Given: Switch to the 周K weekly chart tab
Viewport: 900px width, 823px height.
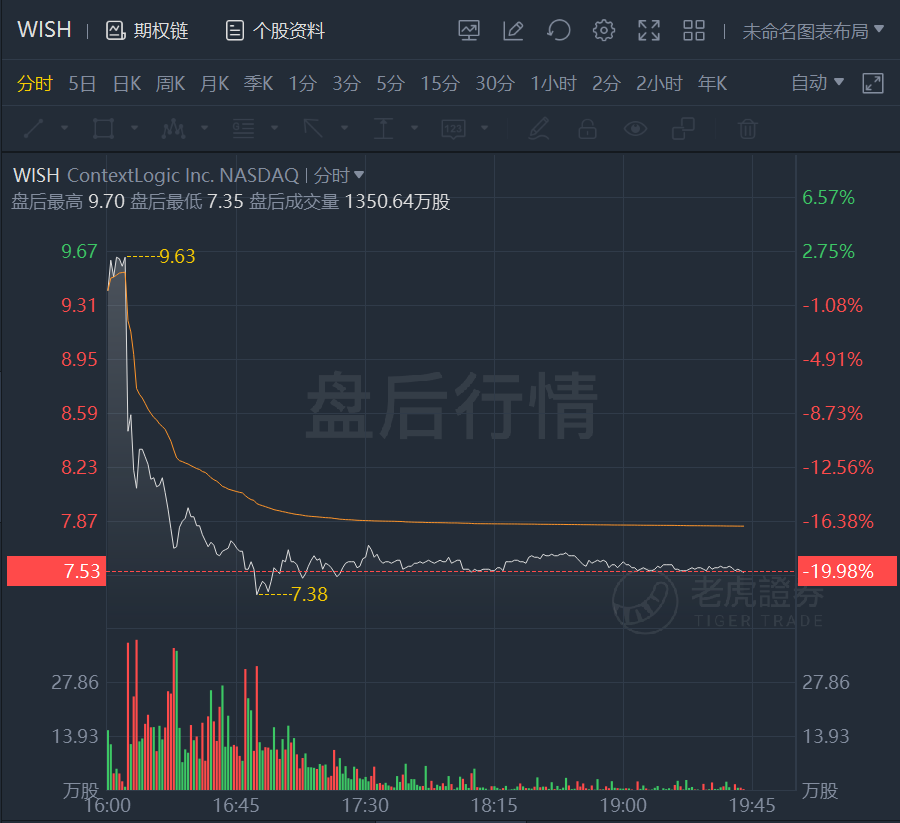Looking at the screenshot, I should (170, 84).
